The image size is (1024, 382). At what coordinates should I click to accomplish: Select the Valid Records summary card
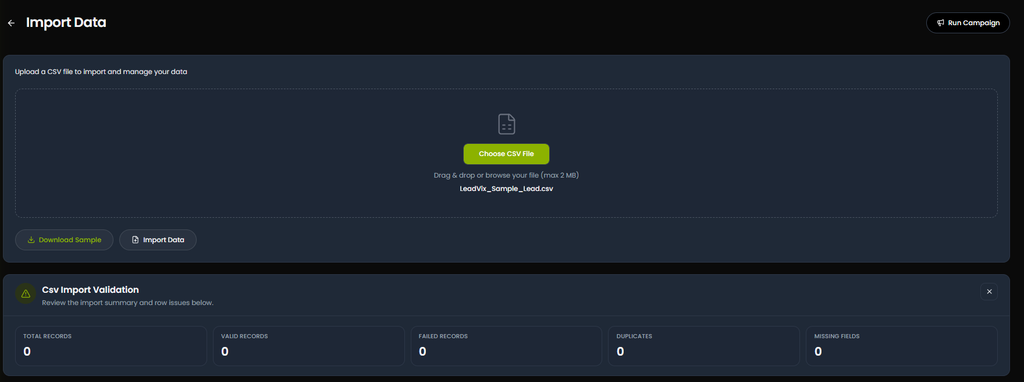coord(309,346)
